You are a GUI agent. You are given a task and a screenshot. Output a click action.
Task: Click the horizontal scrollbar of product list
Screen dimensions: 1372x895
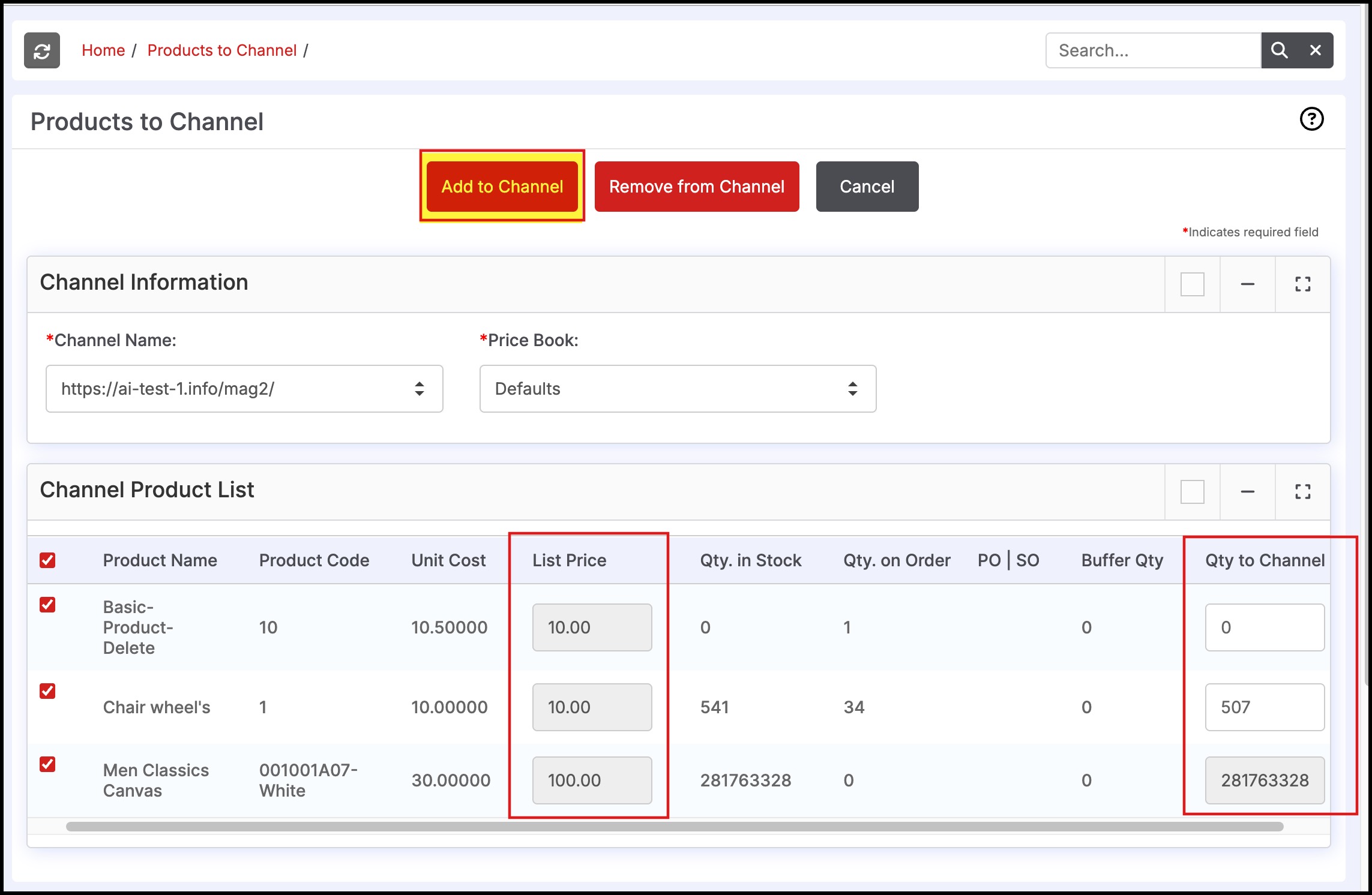675,827
